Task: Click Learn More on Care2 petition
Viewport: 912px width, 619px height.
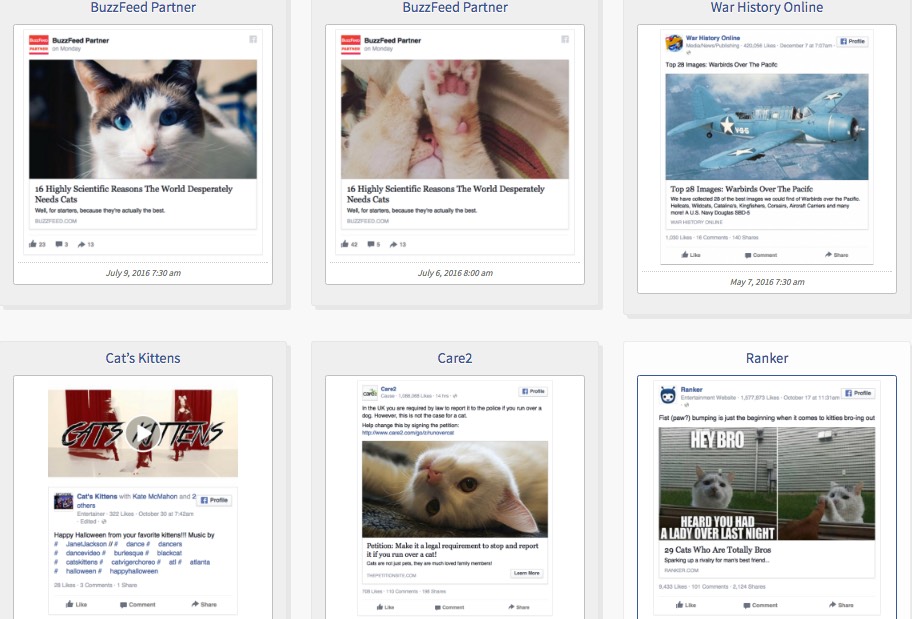Action: coord(527,573)
